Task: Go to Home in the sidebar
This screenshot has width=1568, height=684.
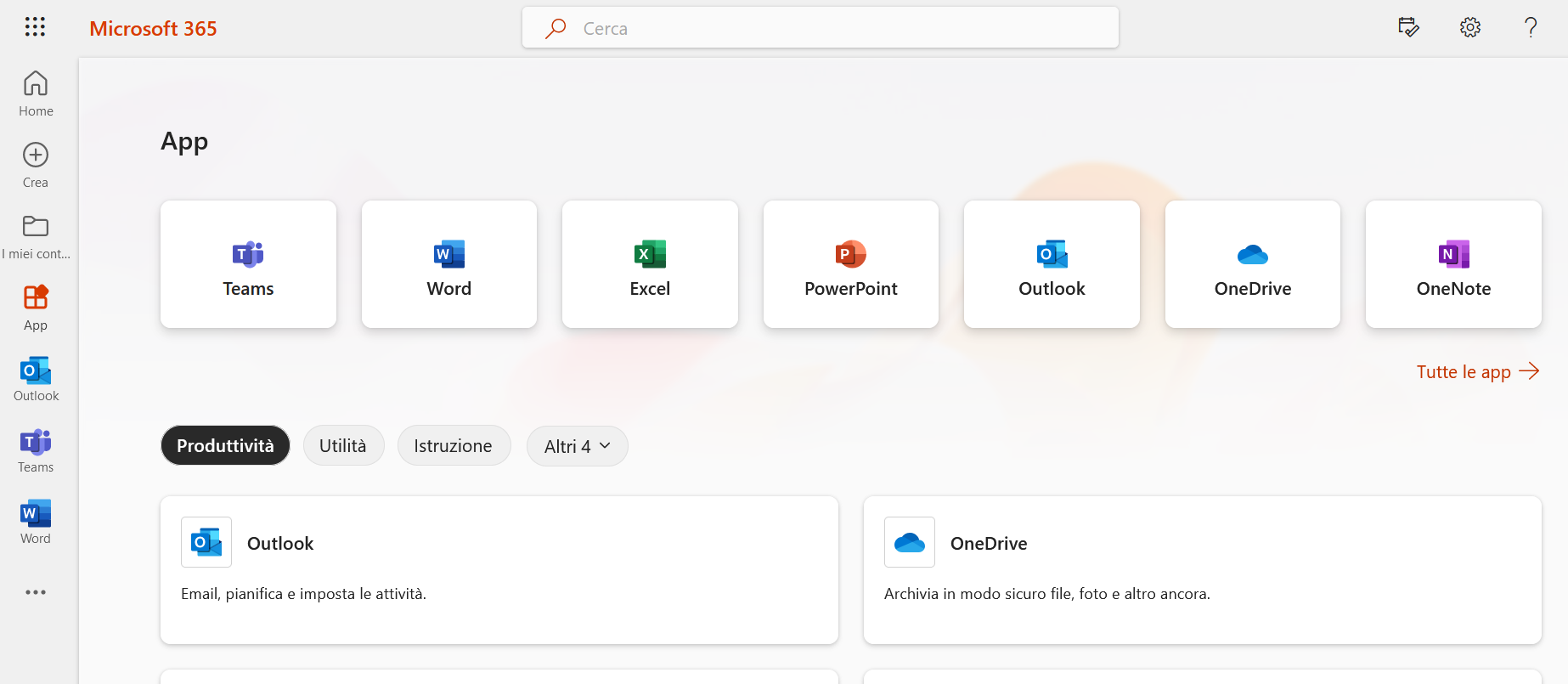Action: [x=36, y=93]
